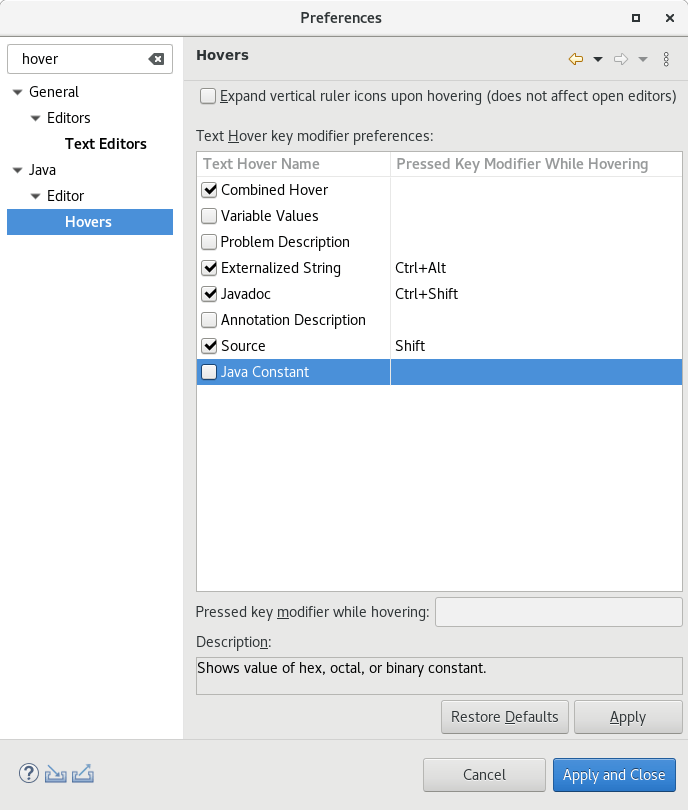
Task: Select the Hovers tree item
Action: (x=88, y=222)
